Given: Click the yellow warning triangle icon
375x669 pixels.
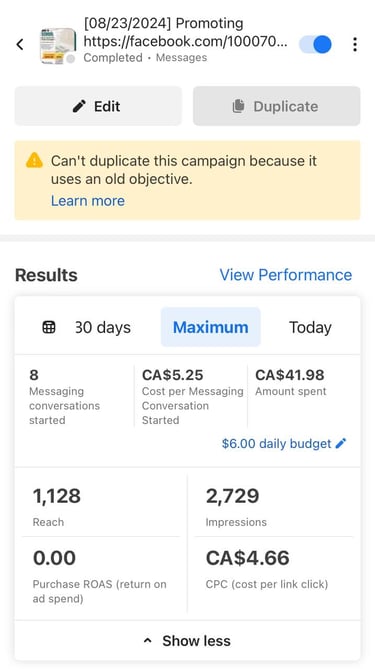Looking at the screenshot, I should click(x=34, y=161).
